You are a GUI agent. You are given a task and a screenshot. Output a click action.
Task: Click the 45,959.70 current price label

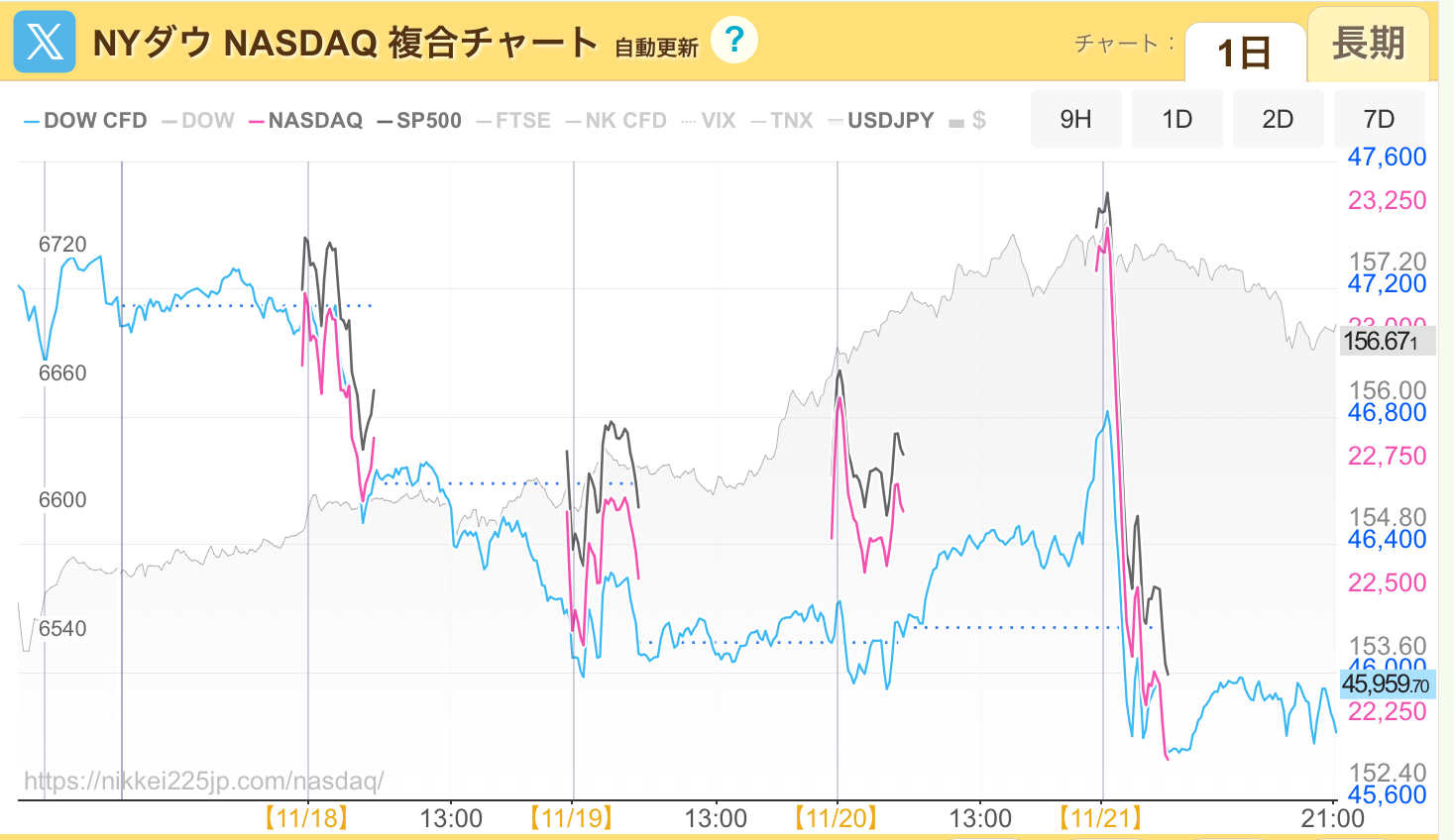coord(1385,684)
